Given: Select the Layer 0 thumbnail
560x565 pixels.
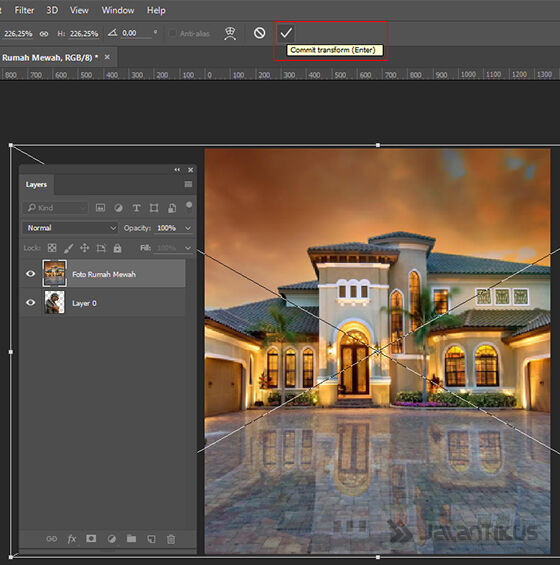Looking at the screenshot, I should click(54, 302).
